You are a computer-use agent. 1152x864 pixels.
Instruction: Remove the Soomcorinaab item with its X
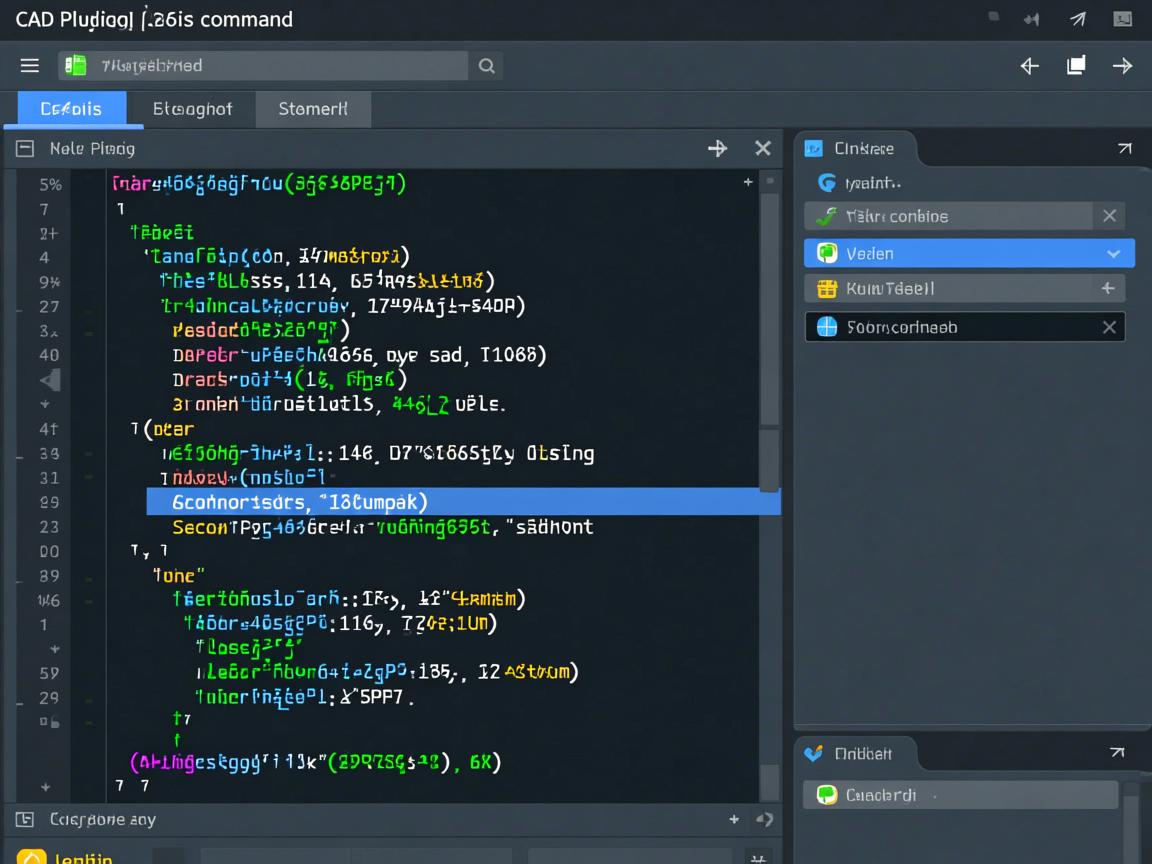pos(1108,327)
